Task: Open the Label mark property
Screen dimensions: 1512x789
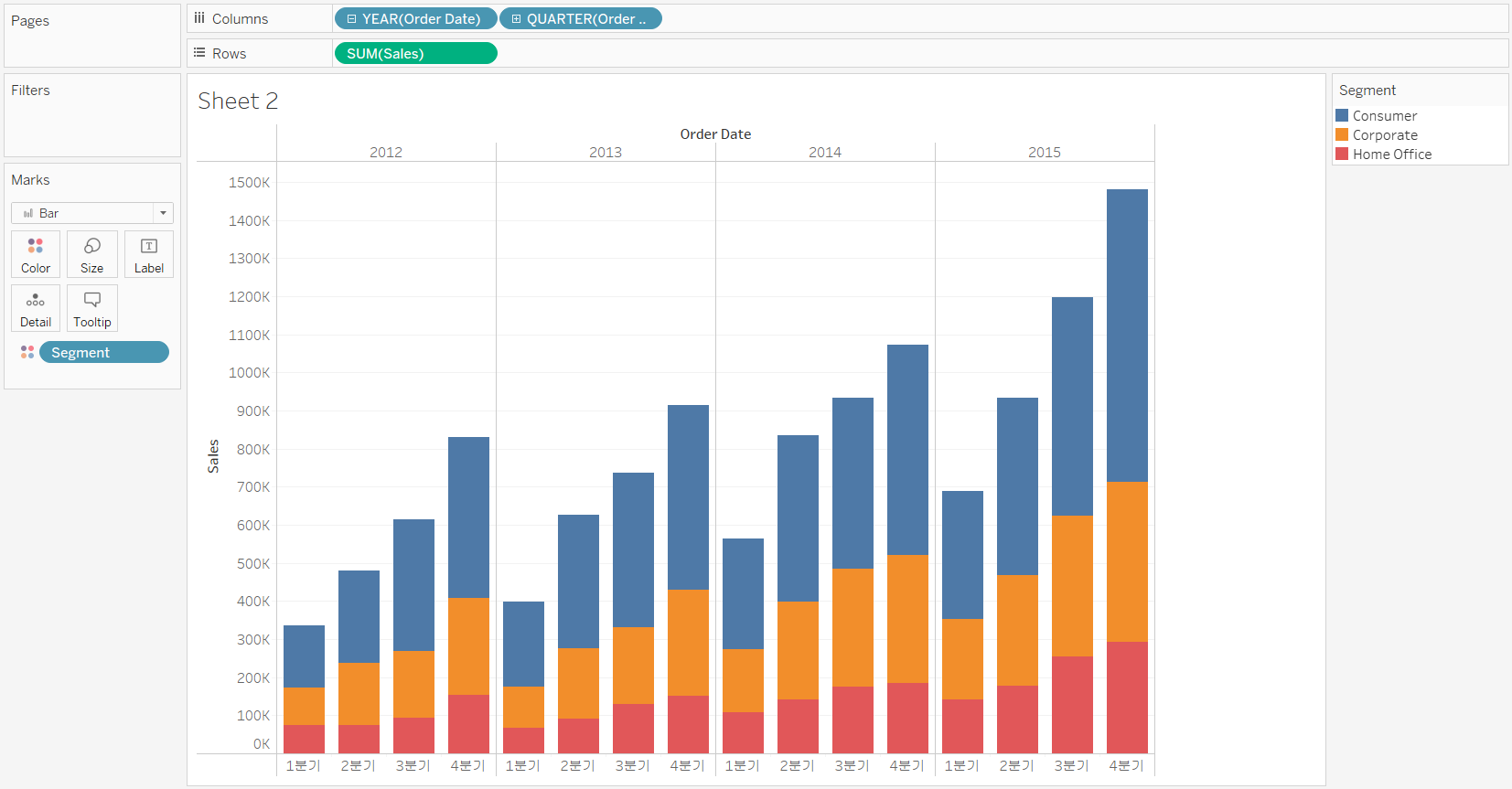Action: coord(149,254)
